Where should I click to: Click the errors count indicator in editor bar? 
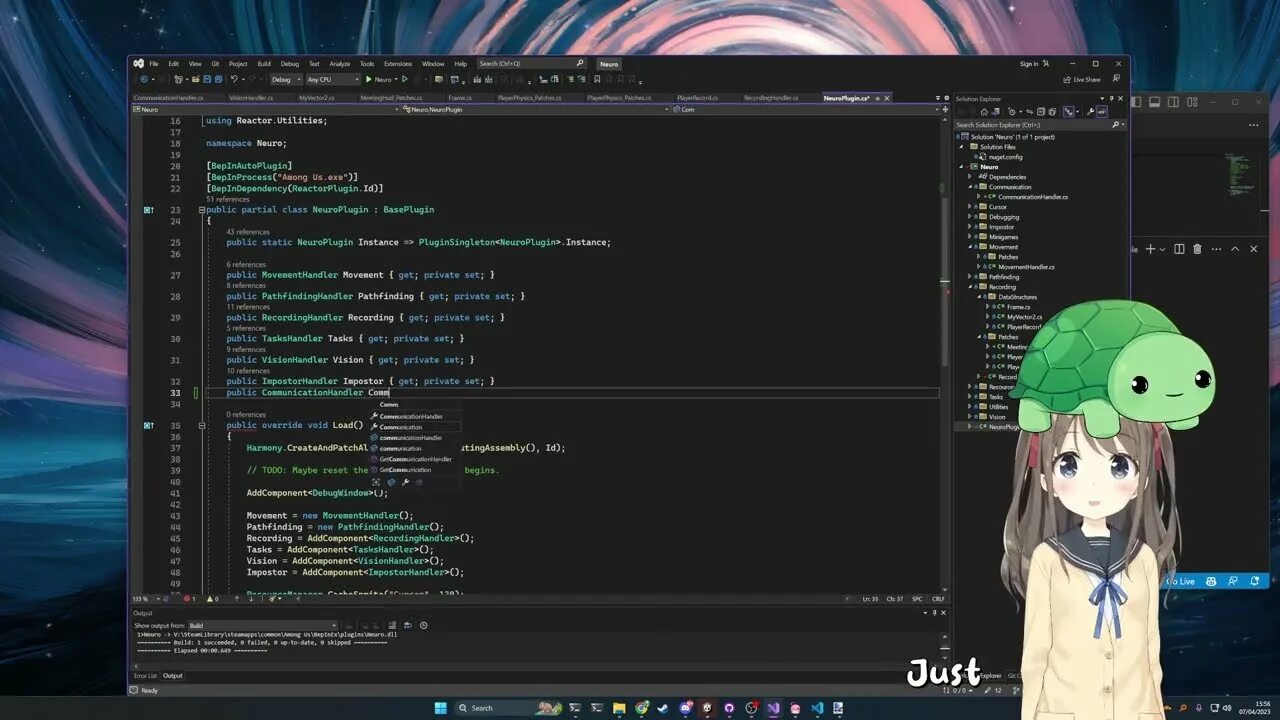189,599
